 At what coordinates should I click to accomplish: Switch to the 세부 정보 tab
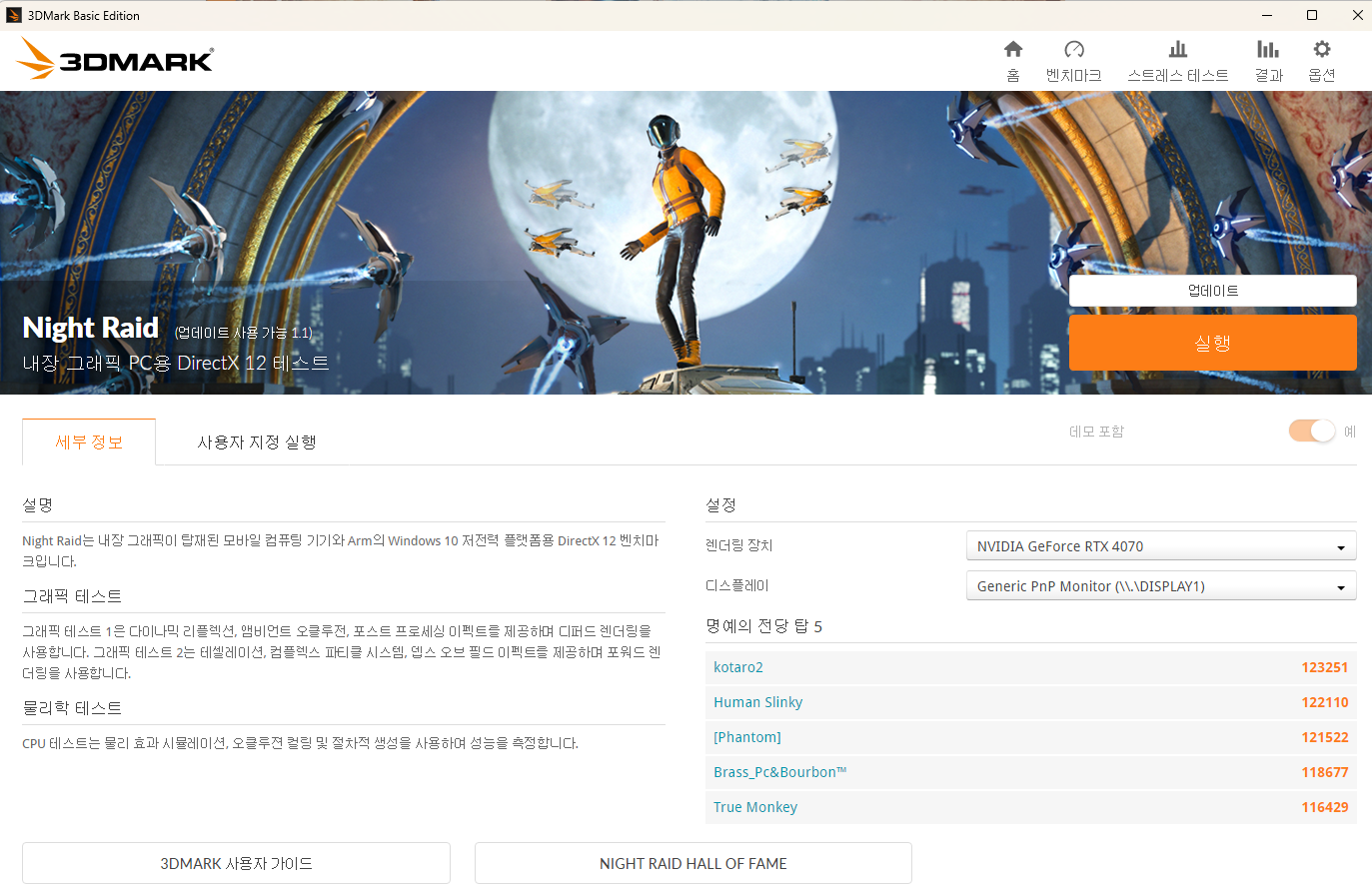(x=89, y=442)
